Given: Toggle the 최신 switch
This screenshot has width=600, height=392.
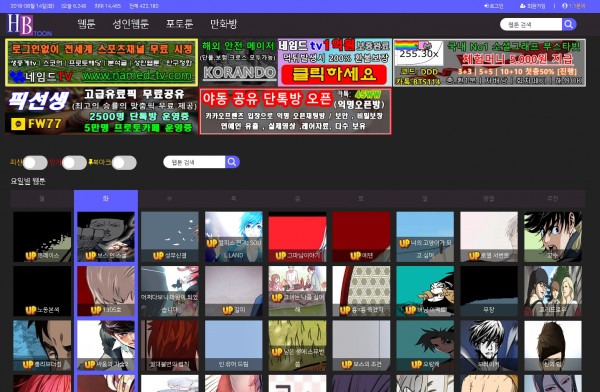Looking at the screenshot, I should 35,163.
